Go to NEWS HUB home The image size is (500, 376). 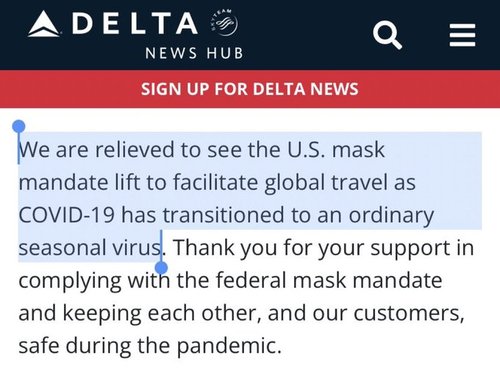tap(194, 53)
